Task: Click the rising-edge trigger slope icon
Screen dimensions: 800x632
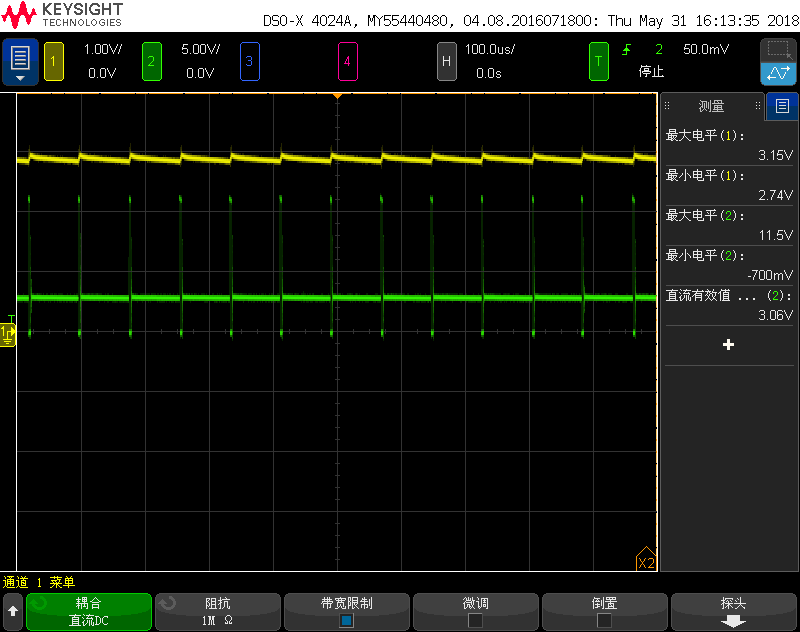Action: pyautogui.click(x=627, y=49)
